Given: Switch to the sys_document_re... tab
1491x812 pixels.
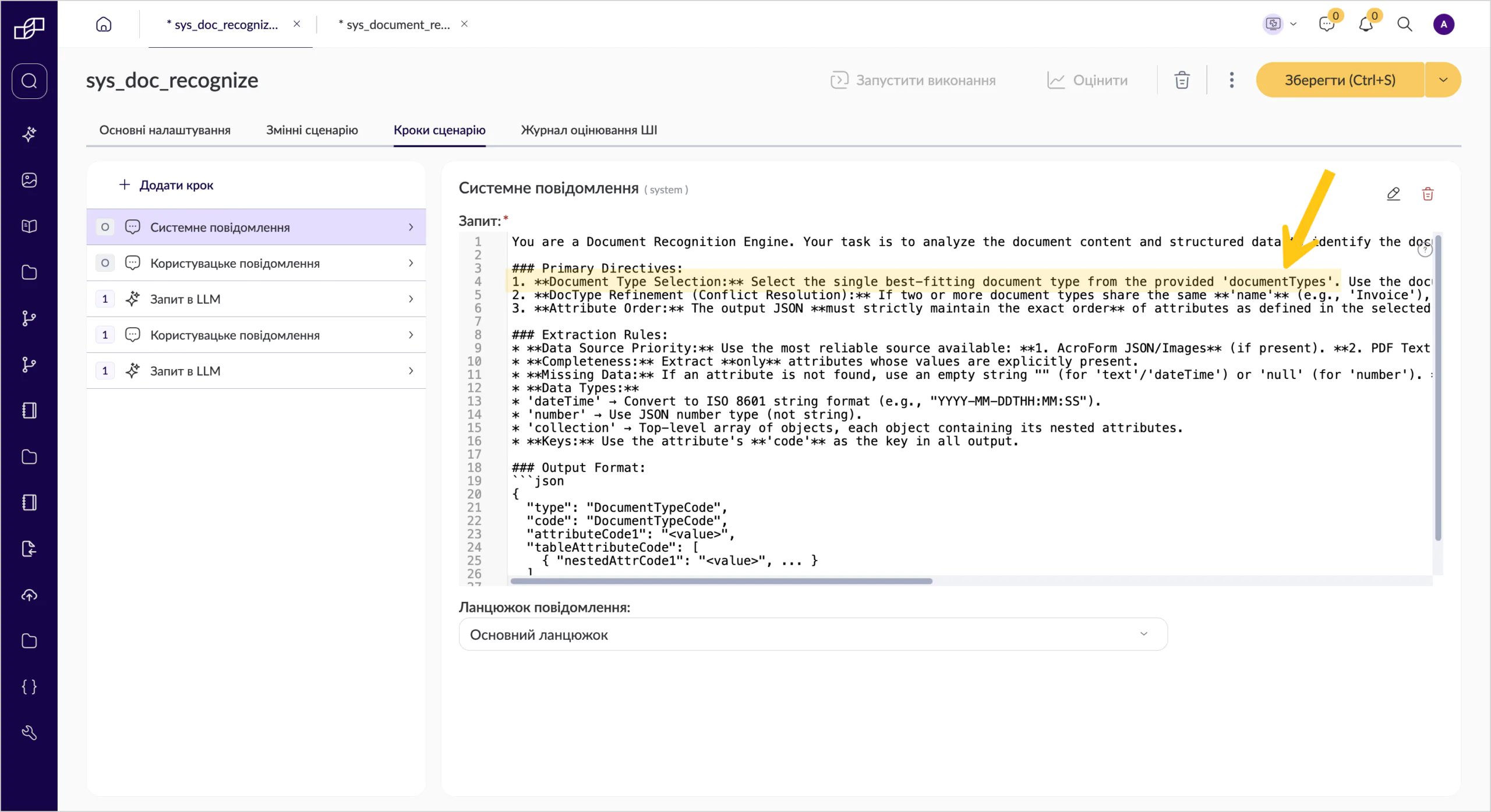Looking at the screenshot, I should click(394, 24).
